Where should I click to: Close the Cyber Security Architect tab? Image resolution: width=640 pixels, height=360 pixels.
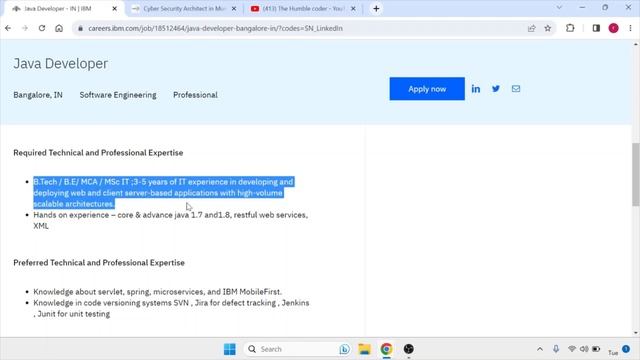(234, 9)
